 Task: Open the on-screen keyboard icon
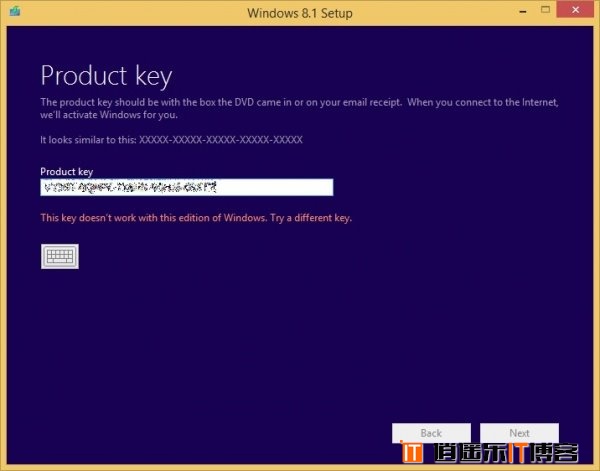[60, 256]
